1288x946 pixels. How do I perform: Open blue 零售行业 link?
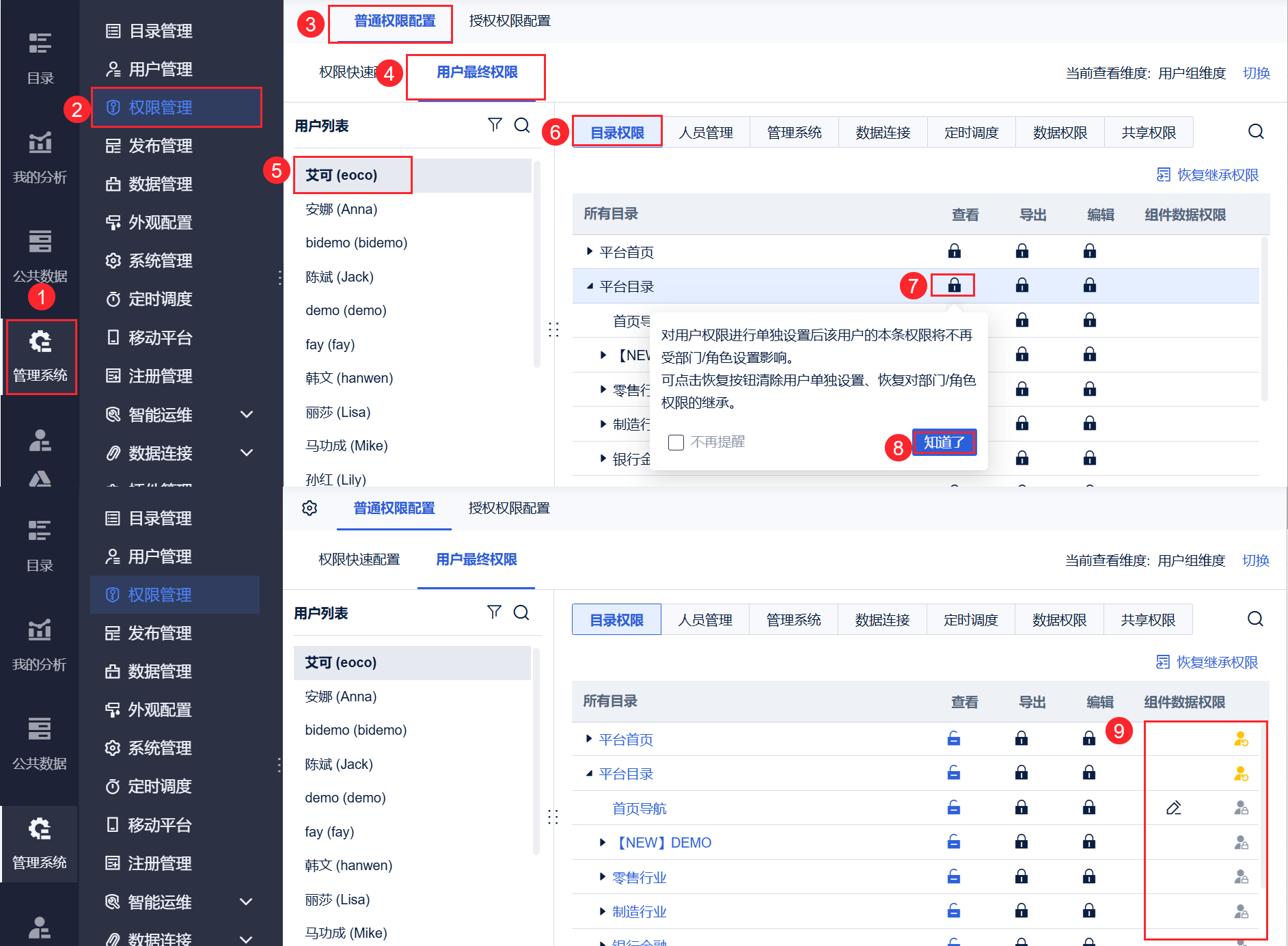640,878
